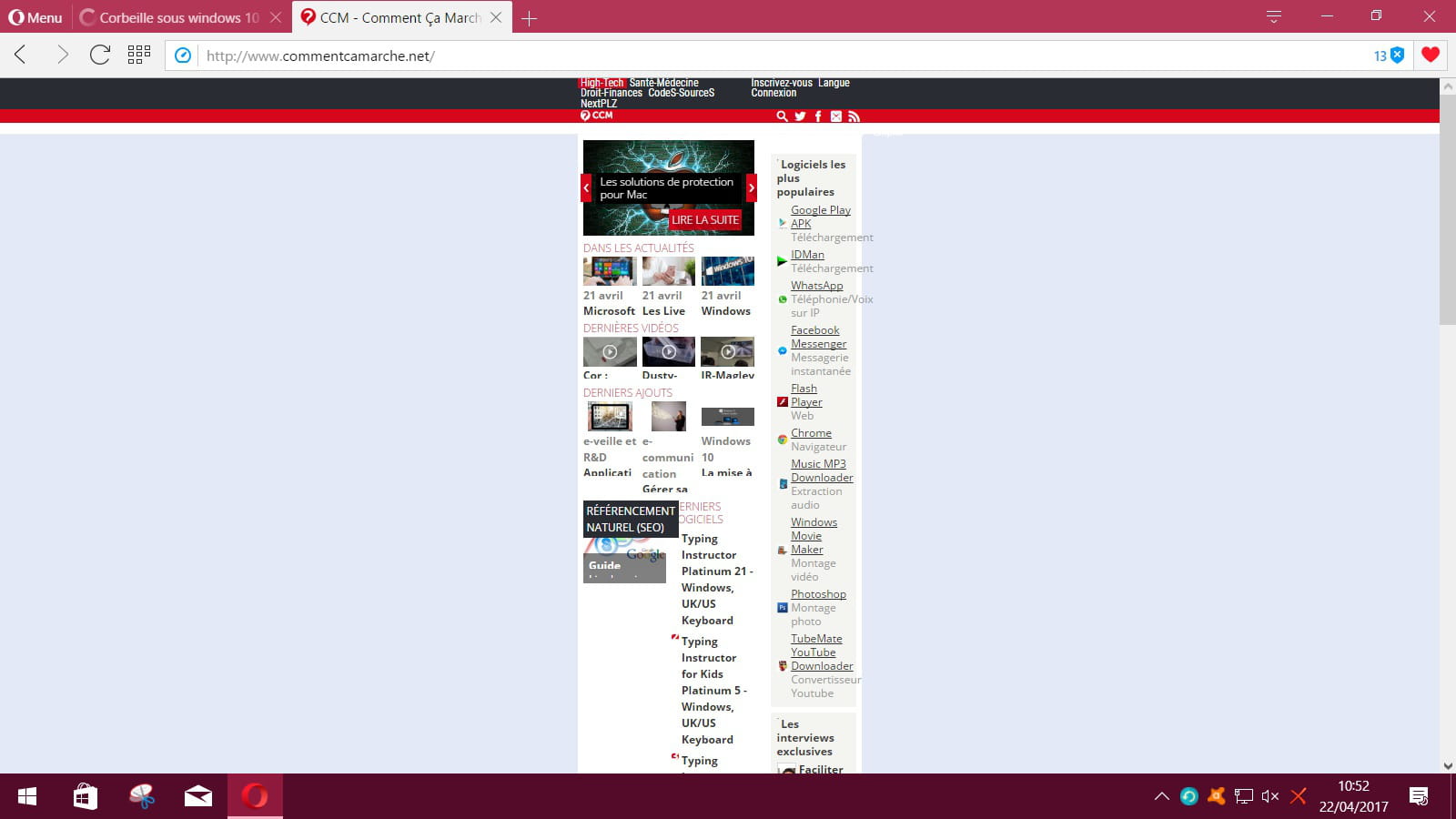Image resolution: width=1456 pixels, height=819 pixels.
Task: Show previous slide in carousel
Action: pyautogui.click(x=587, y=187)
